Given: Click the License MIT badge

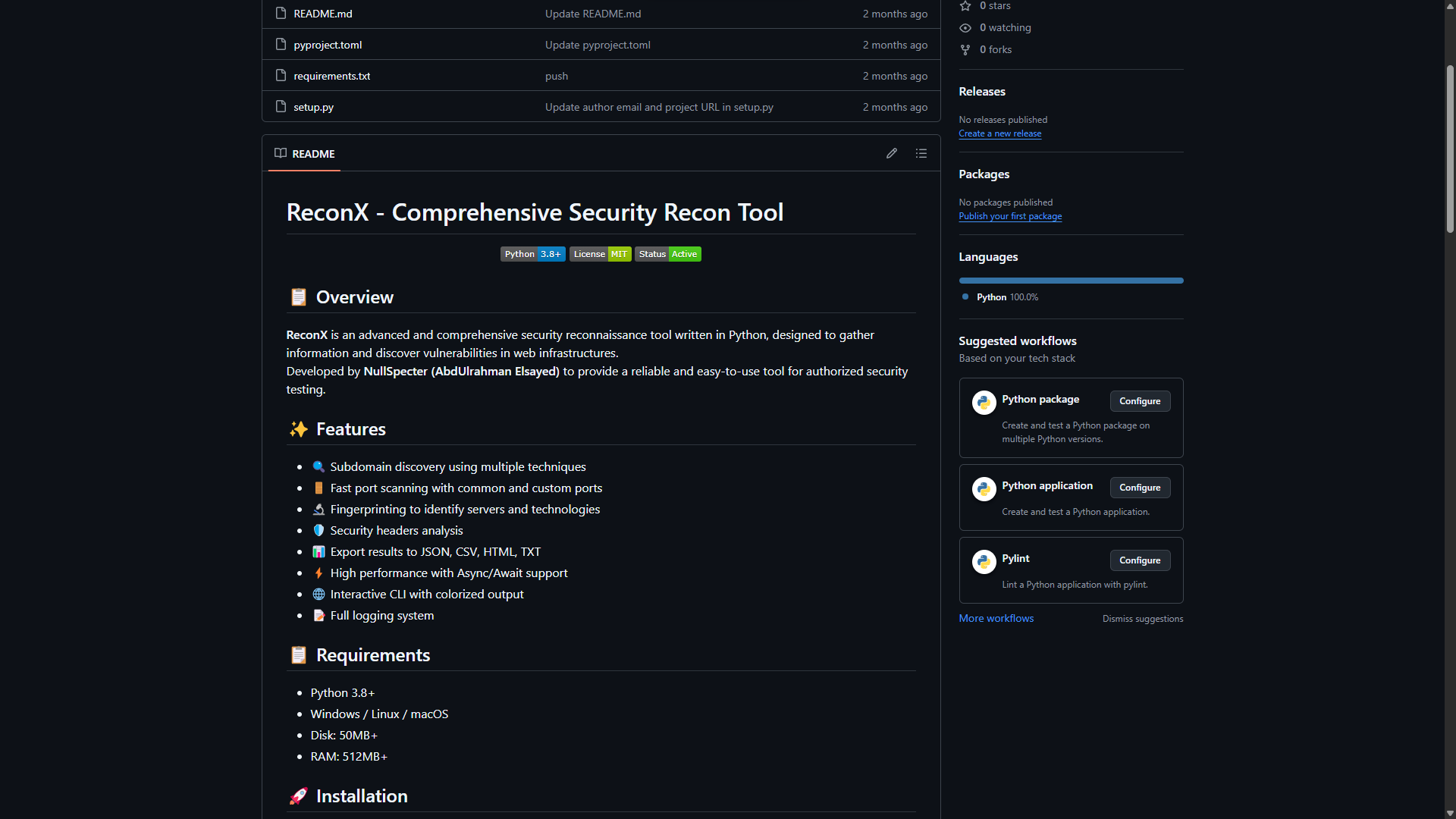Looking at the screenshot, I should (x=600, y=254).
